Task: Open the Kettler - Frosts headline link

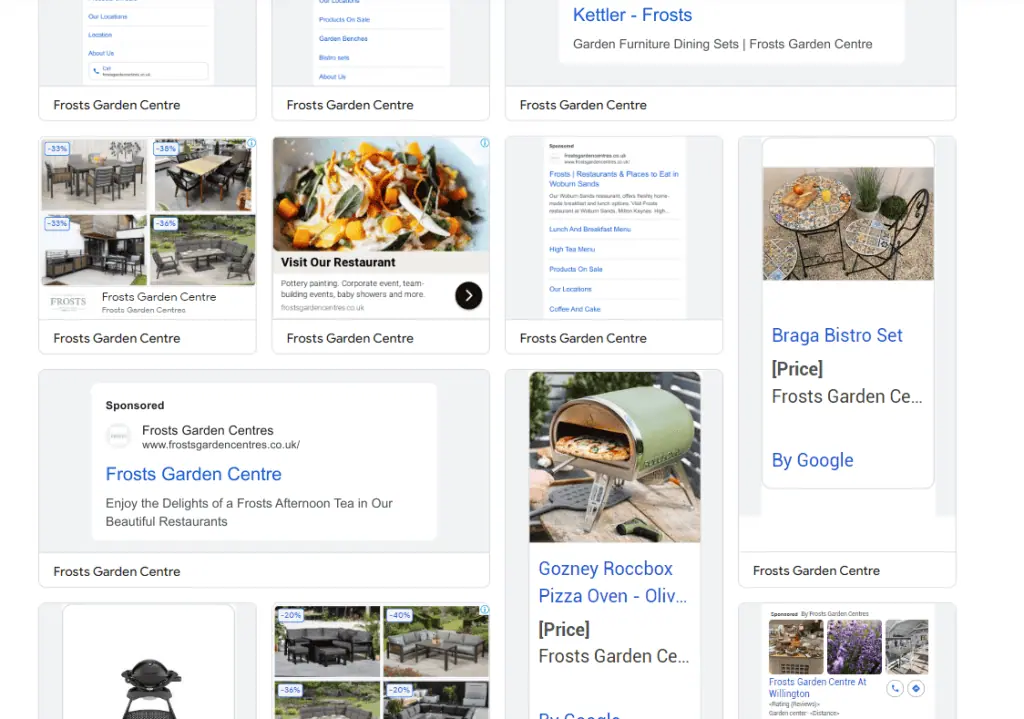Action: coord(632,14)
